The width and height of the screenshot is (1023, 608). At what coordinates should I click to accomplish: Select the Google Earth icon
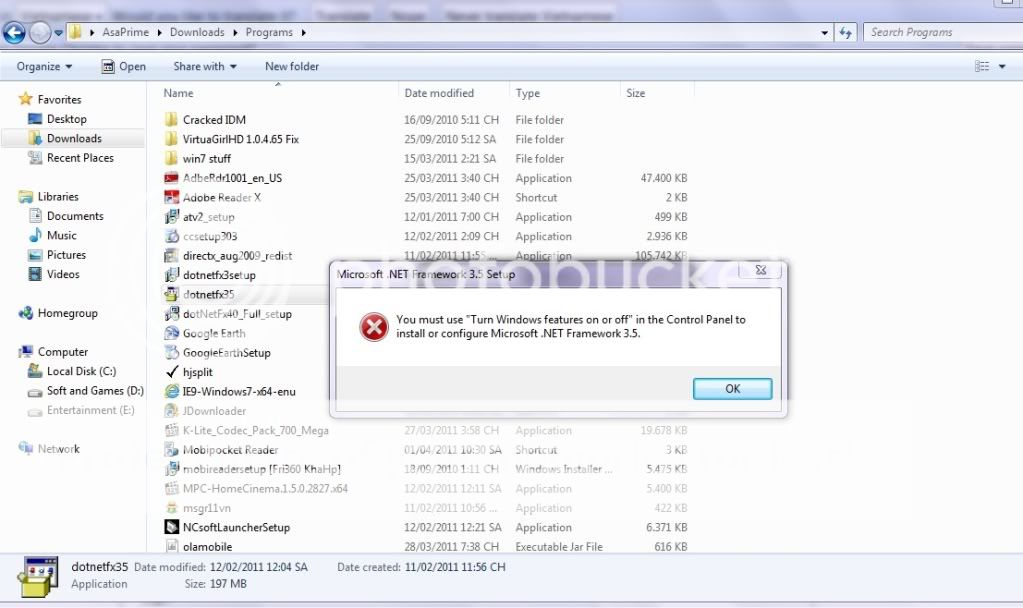click(171, 333)
